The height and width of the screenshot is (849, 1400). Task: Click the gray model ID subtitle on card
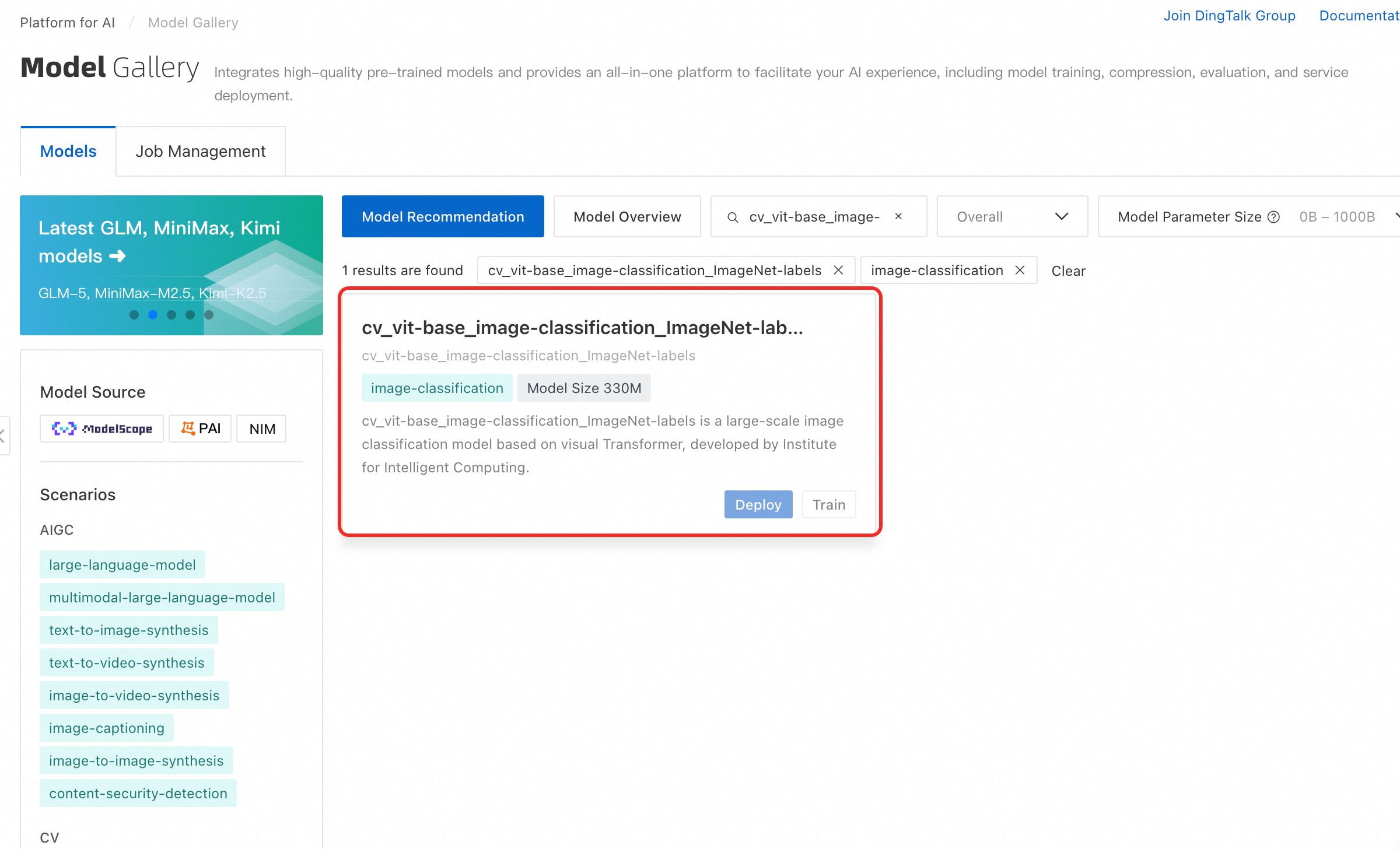[528, 356]
